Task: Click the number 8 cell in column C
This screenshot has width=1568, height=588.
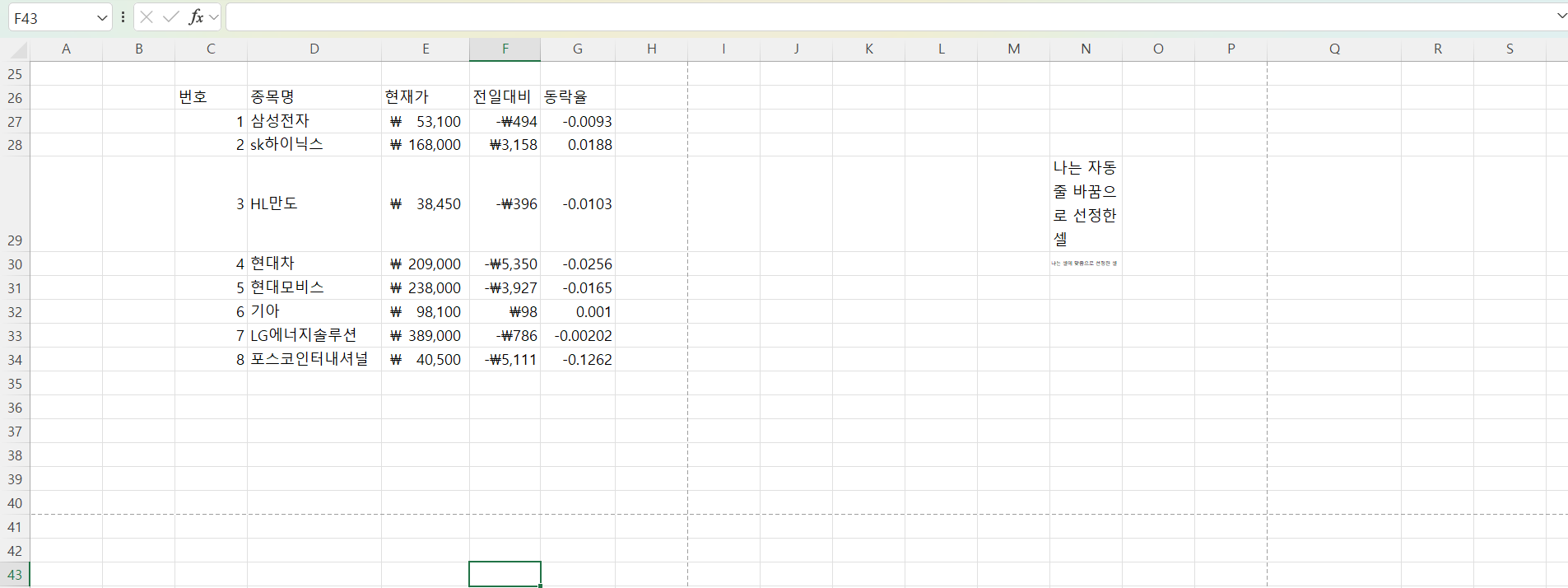Action: coord(211,359)
